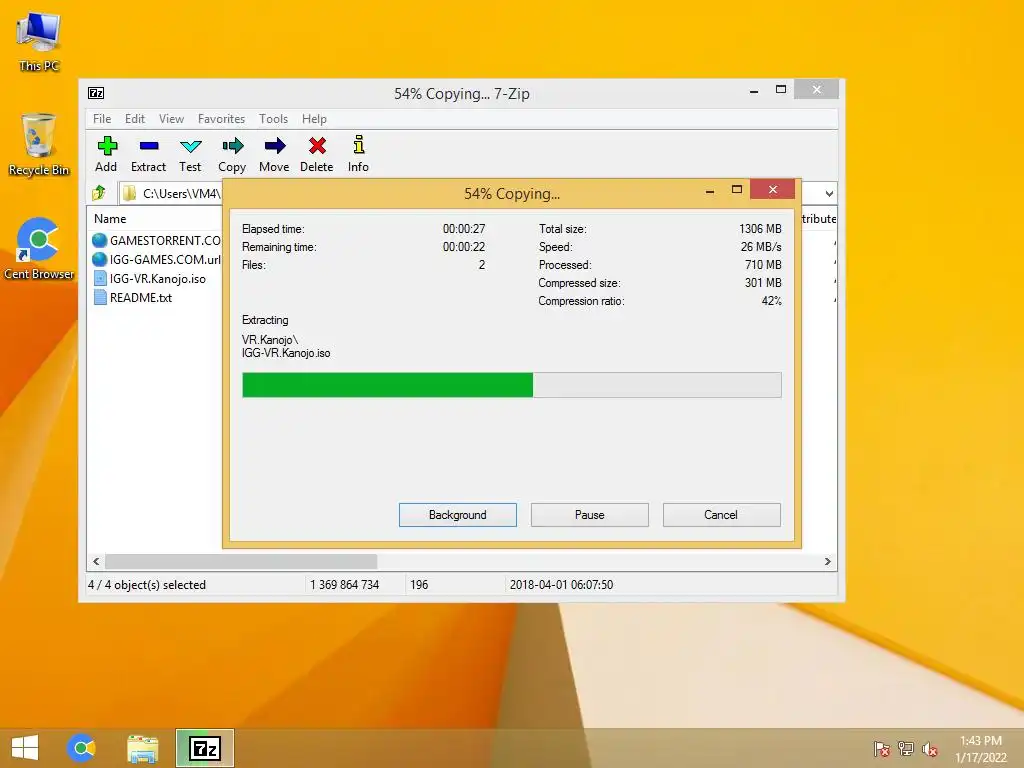
Task: Click the horizontal scrollbar thumb
Action: [241, 562]
